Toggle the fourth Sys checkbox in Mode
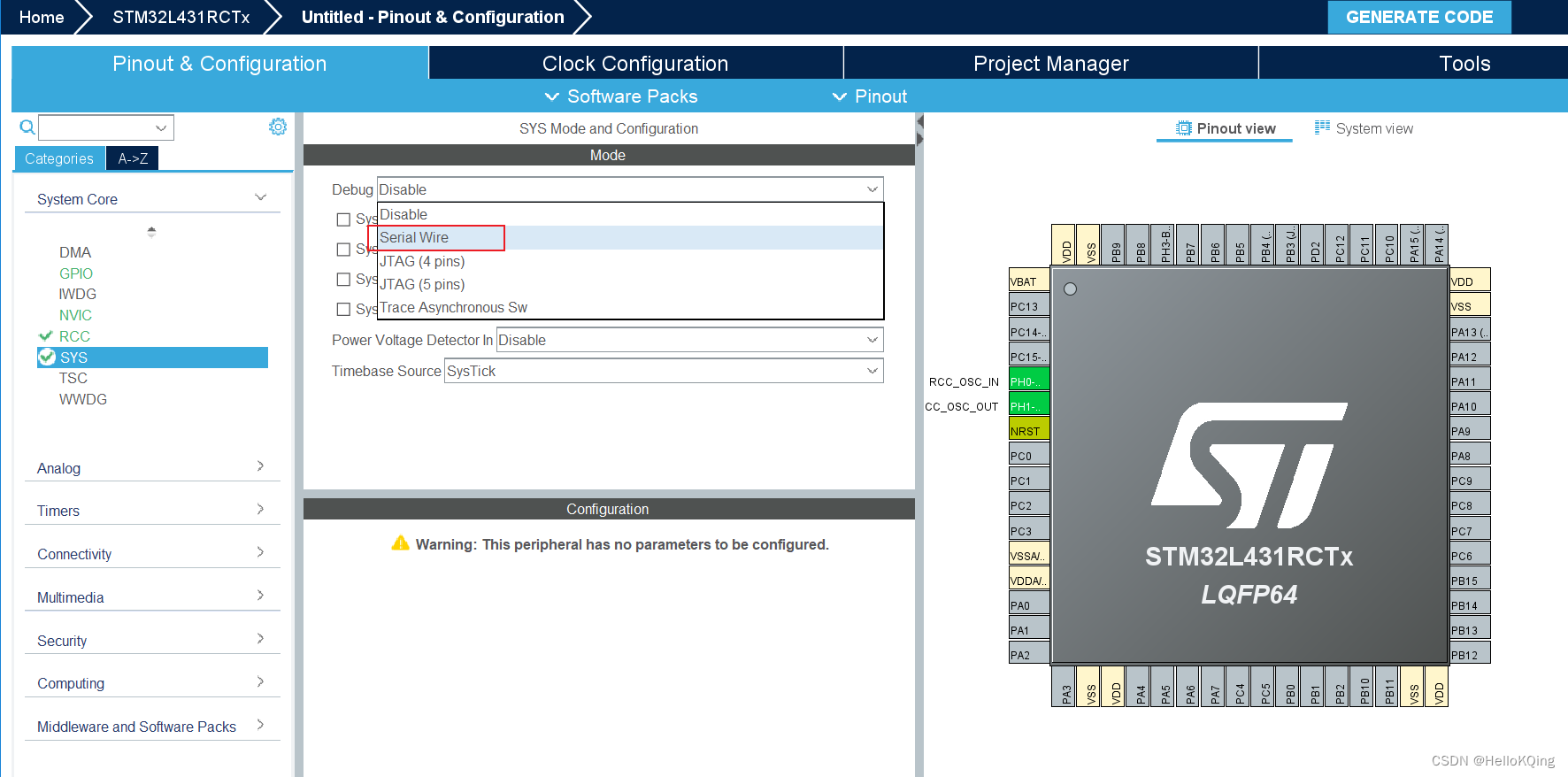The width and height of the screenshot is (1568, 777). (343, 309)
